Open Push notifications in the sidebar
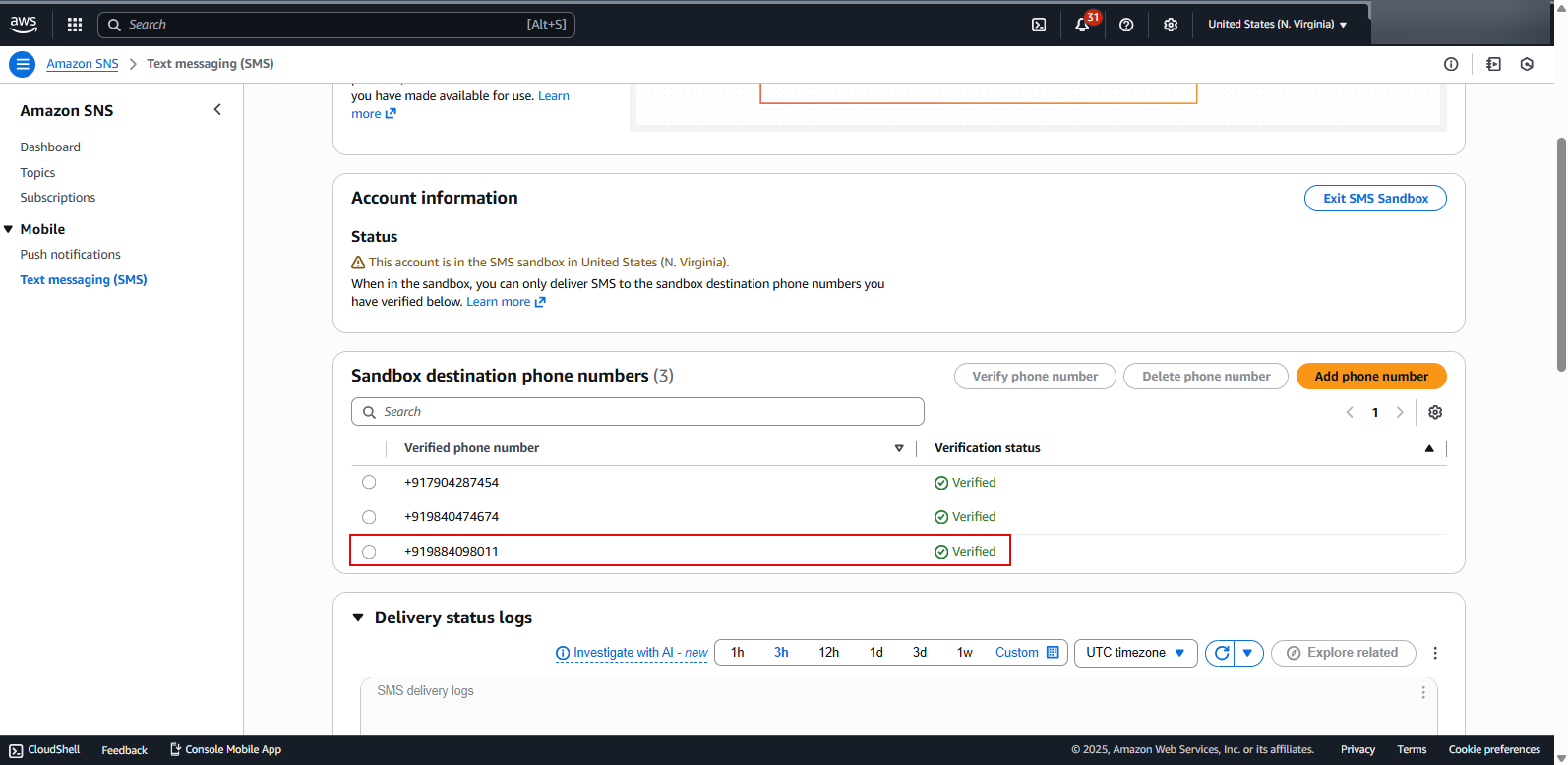 70,254
